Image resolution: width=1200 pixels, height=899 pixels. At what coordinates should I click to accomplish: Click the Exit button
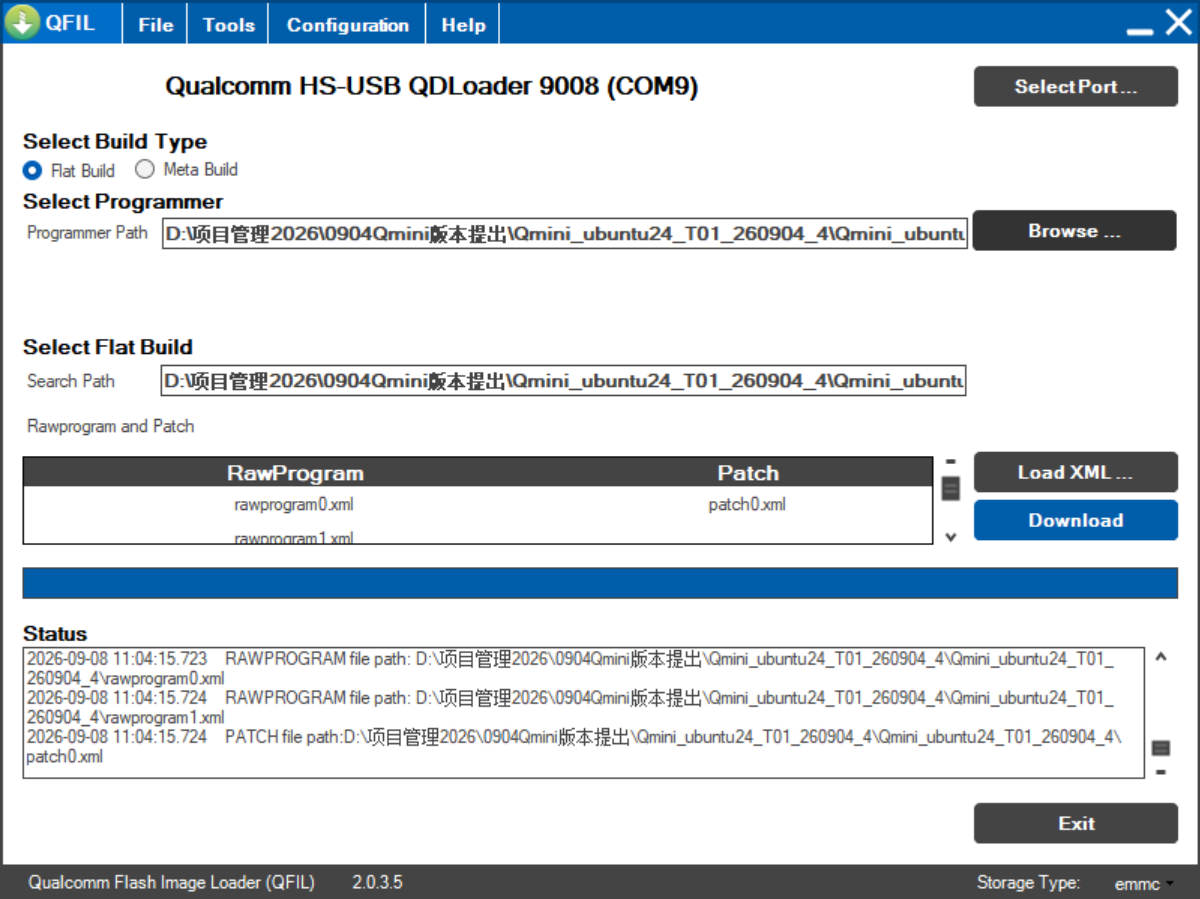click(x=1076, y=823)
